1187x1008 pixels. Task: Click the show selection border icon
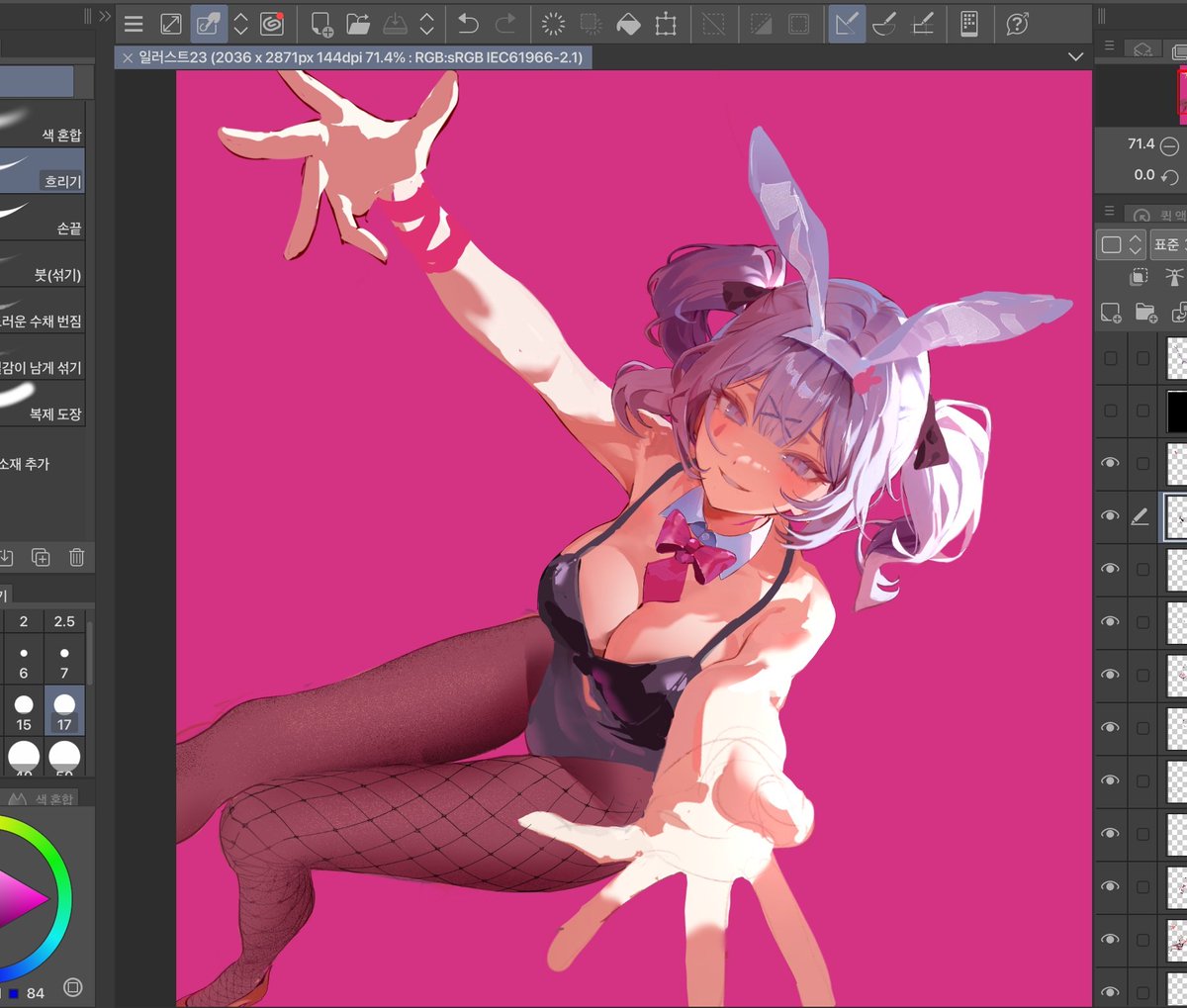coord(798,24)
